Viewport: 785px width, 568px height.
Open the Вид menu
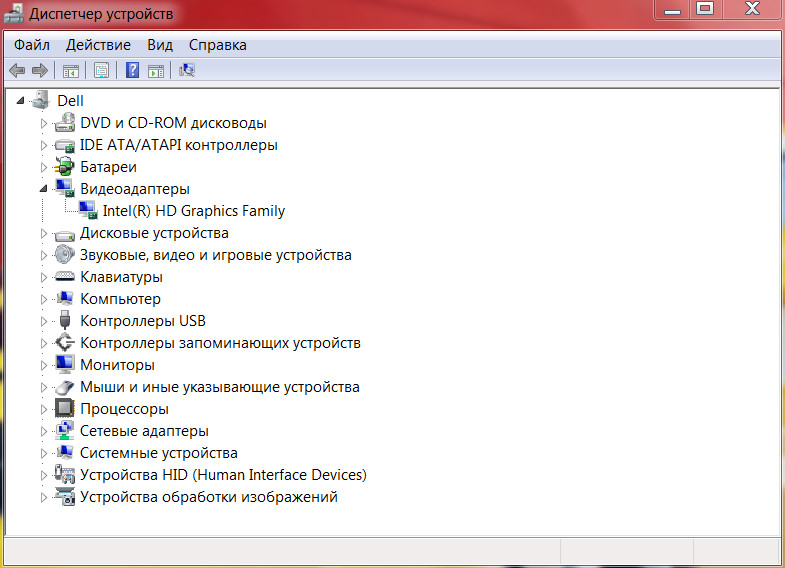160,45
